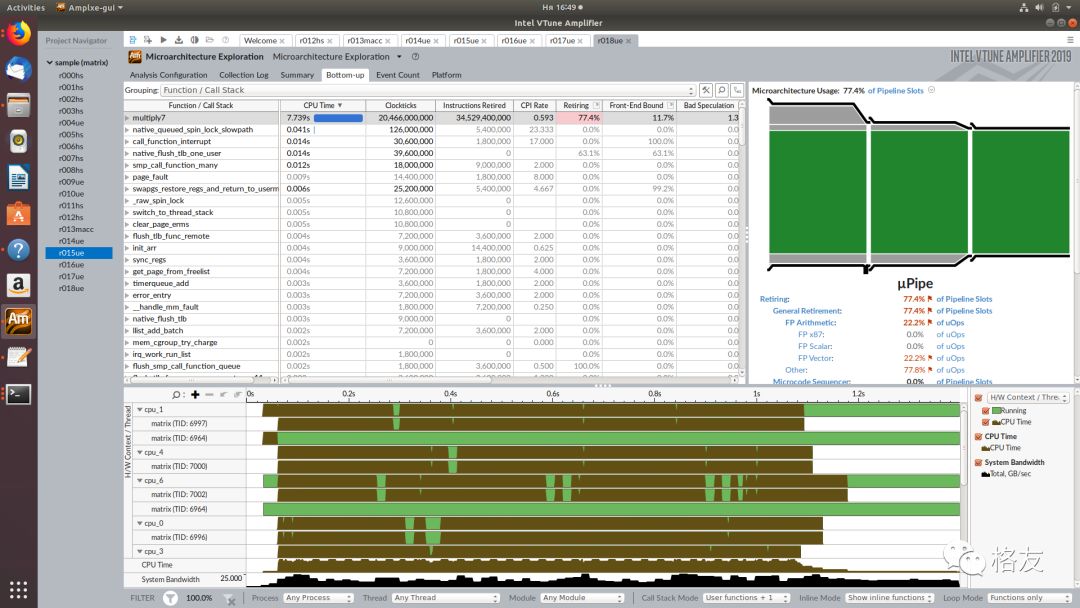
Task: Collapse the cpu_6 timeline group
Action: click(x=139, y=481)
